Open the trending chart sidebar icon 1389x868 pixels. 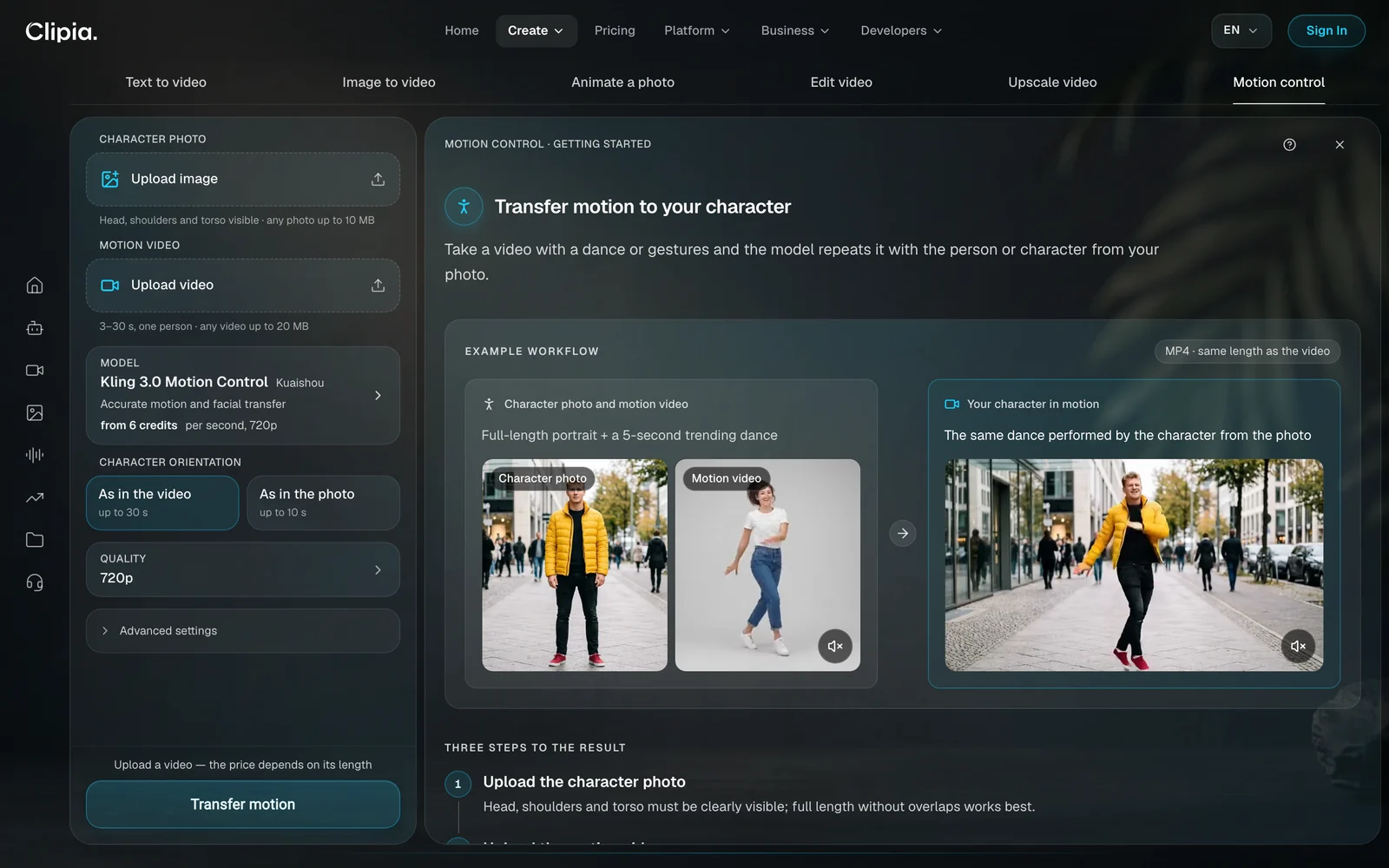point(35,497)
